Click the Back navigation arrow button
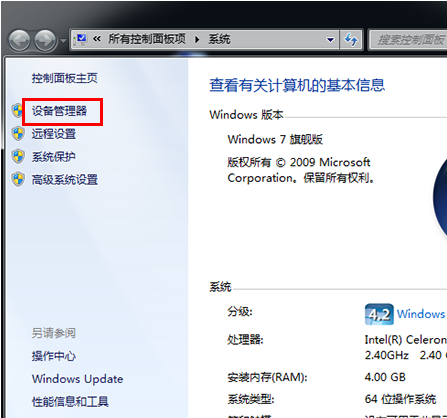 point(19,40)
